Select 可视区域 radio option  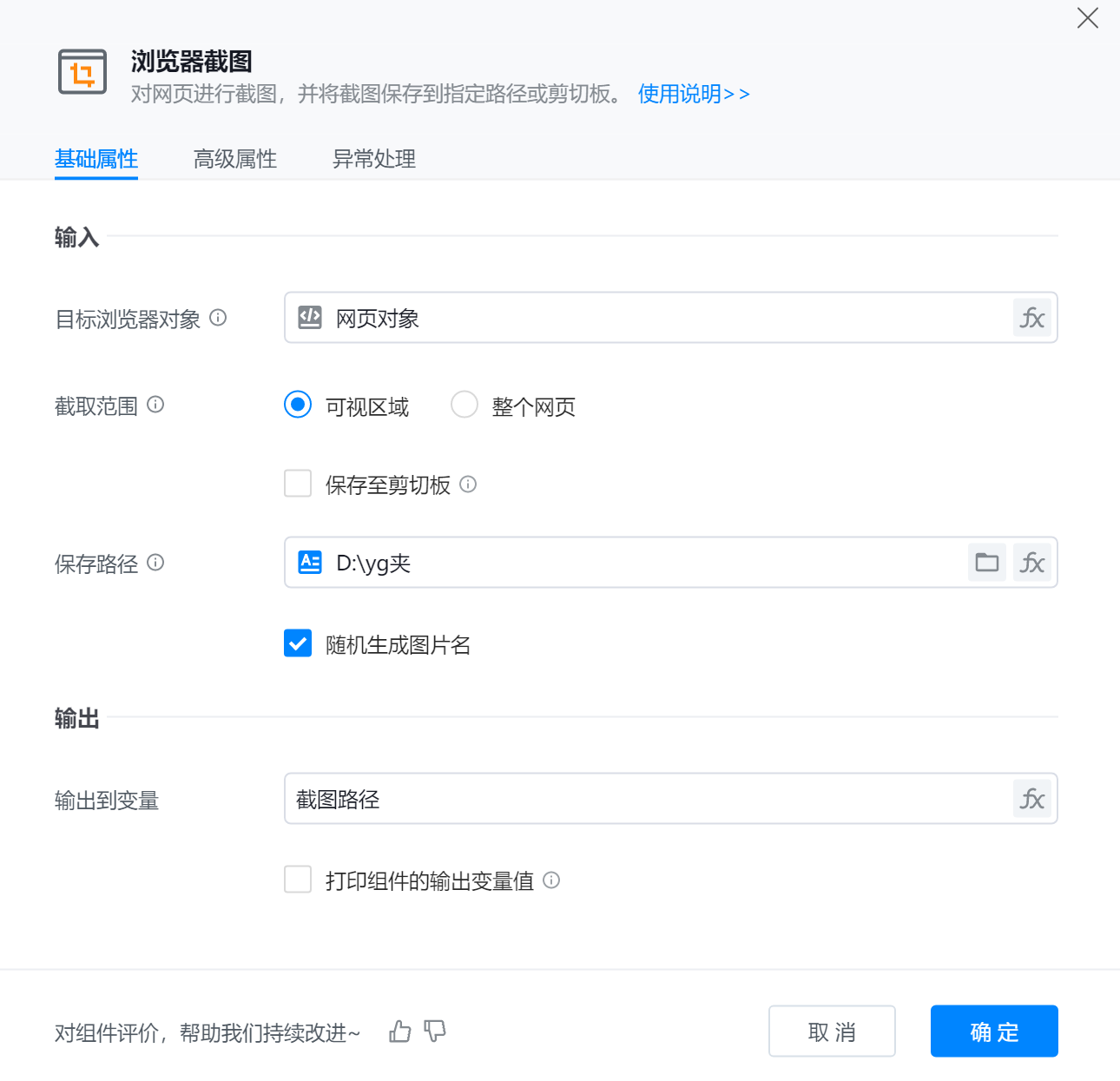pos(298,405)
